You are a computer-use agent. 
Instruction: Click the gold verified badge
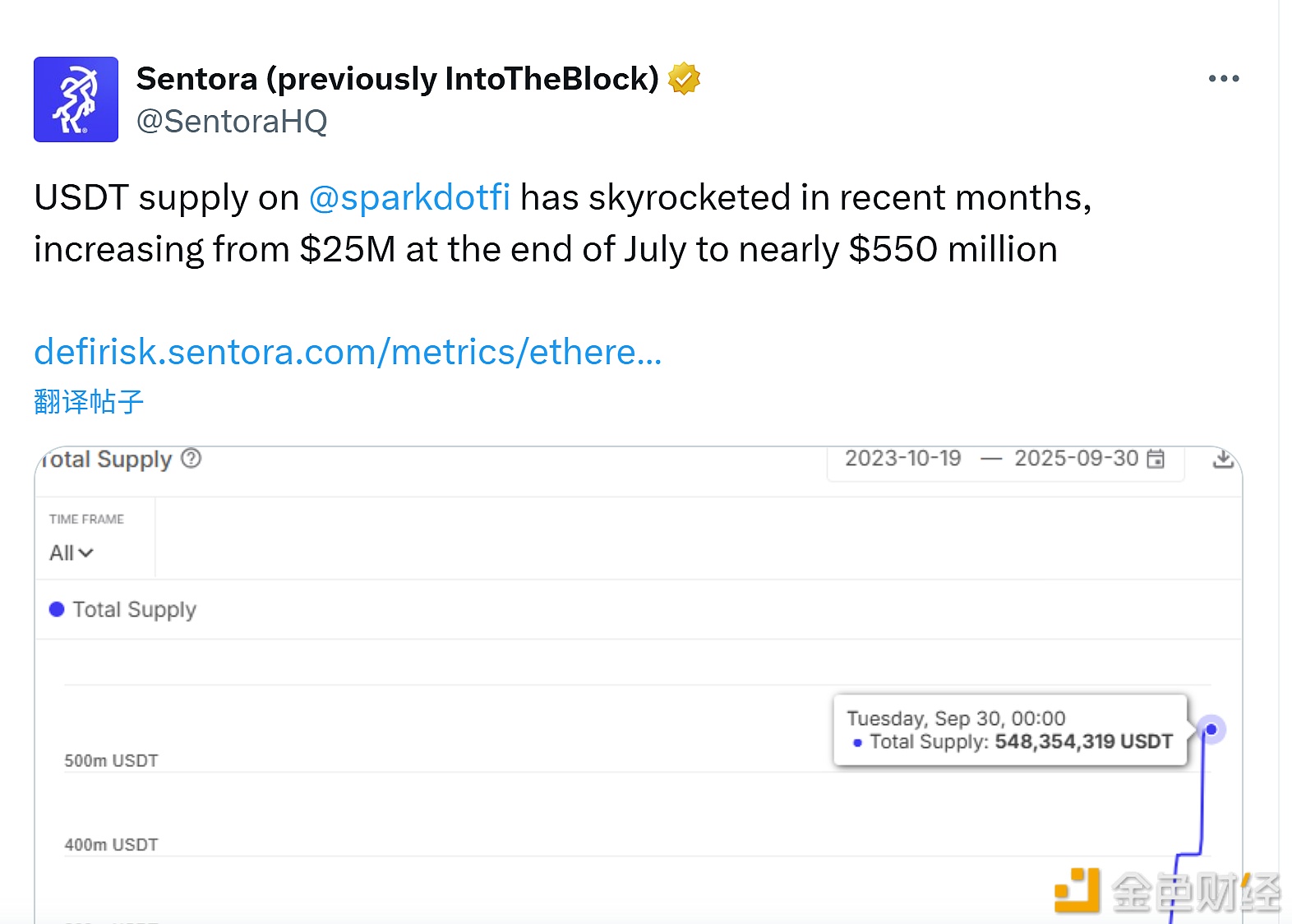click(x=684, y=79)
